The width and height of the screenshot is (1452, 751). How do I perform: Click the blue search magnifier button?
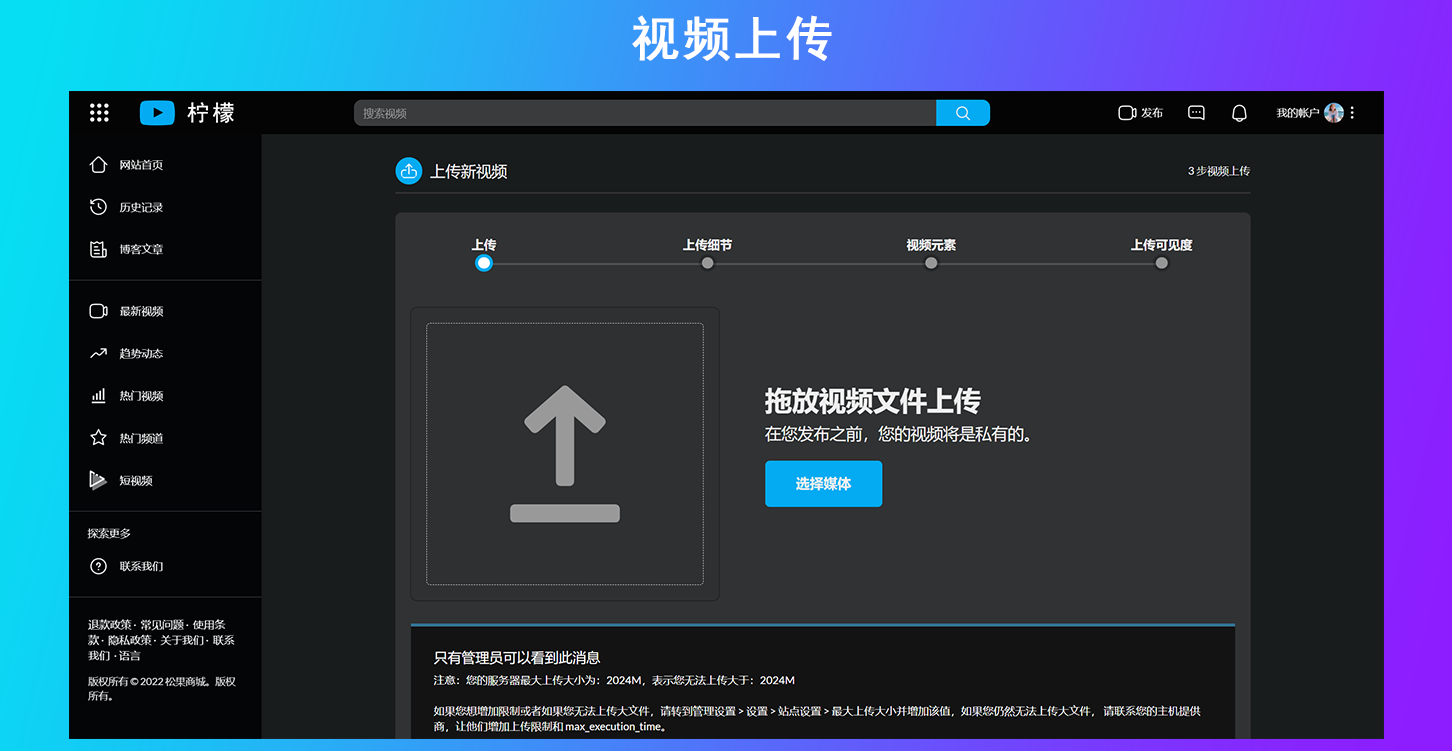click(x=962, y=113)
